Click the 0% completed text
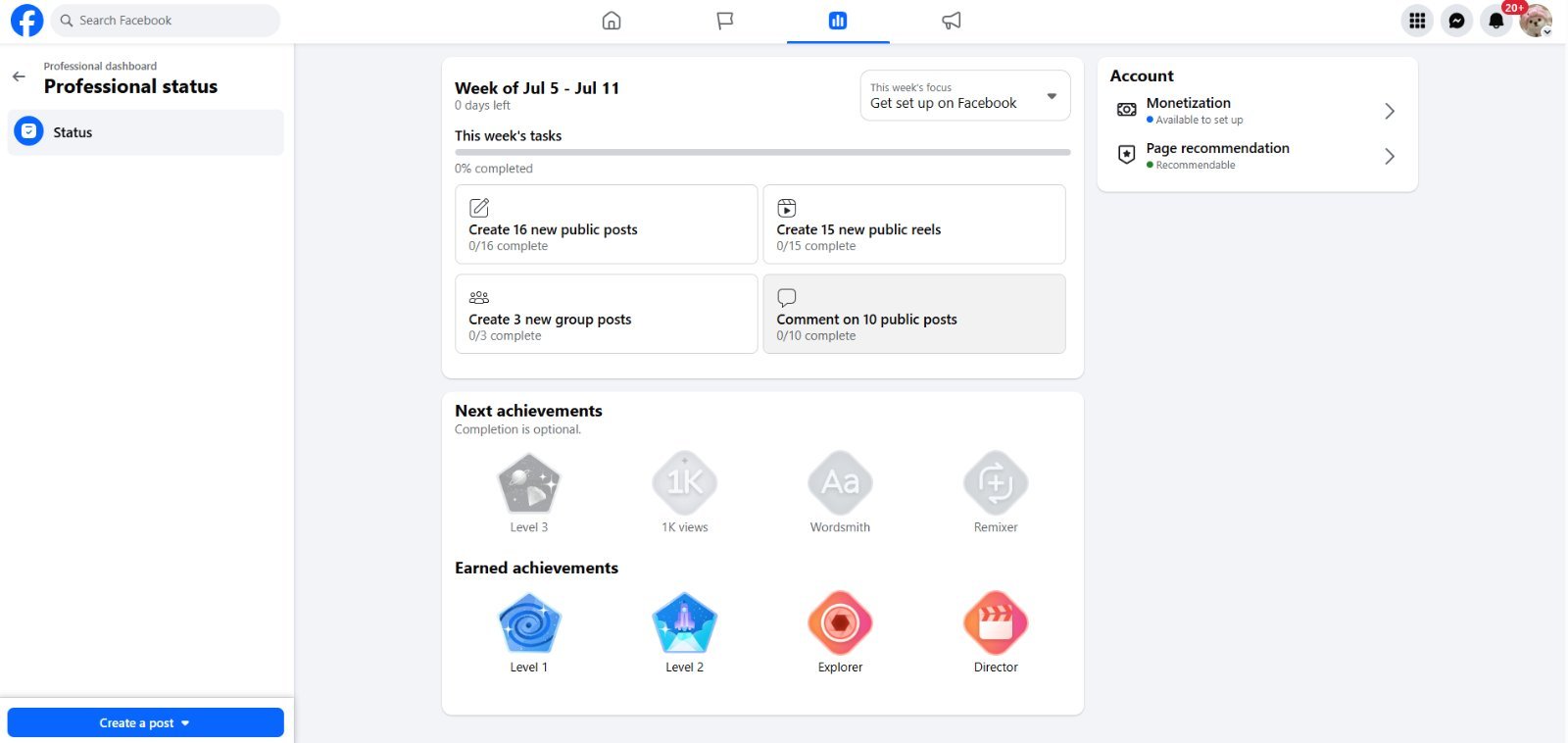 pyautogui.click(x=494, y=169)
